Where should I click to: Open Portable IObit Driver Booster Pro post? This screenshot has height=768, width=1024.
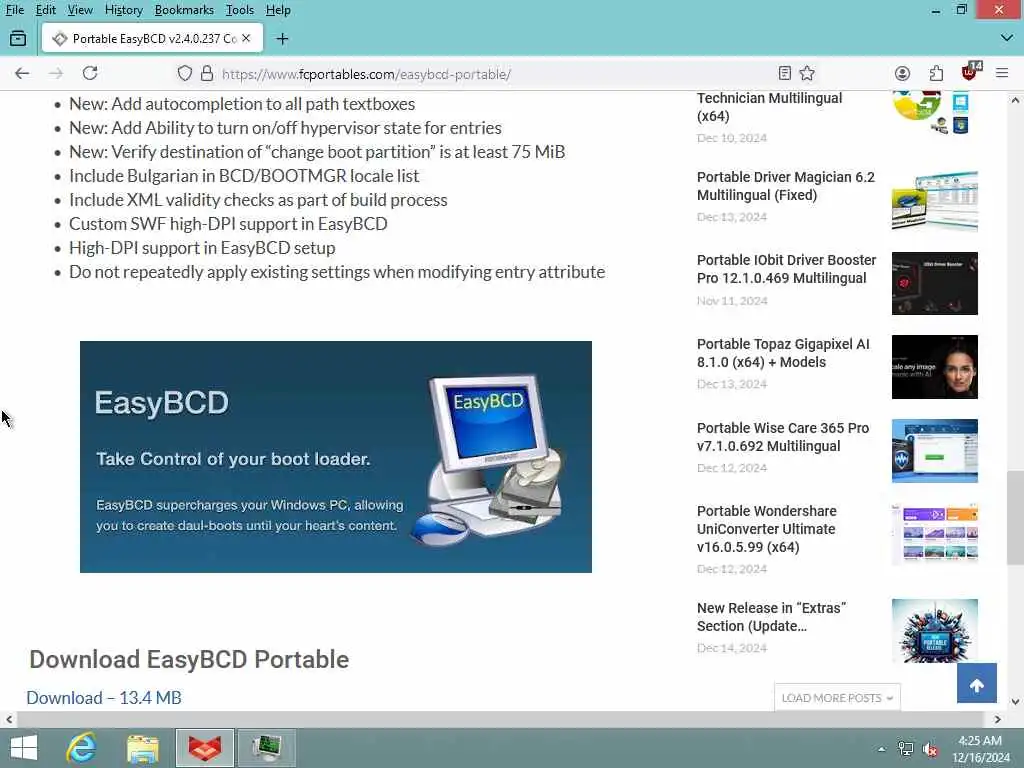pyautogui.click(x=786, y=269)
